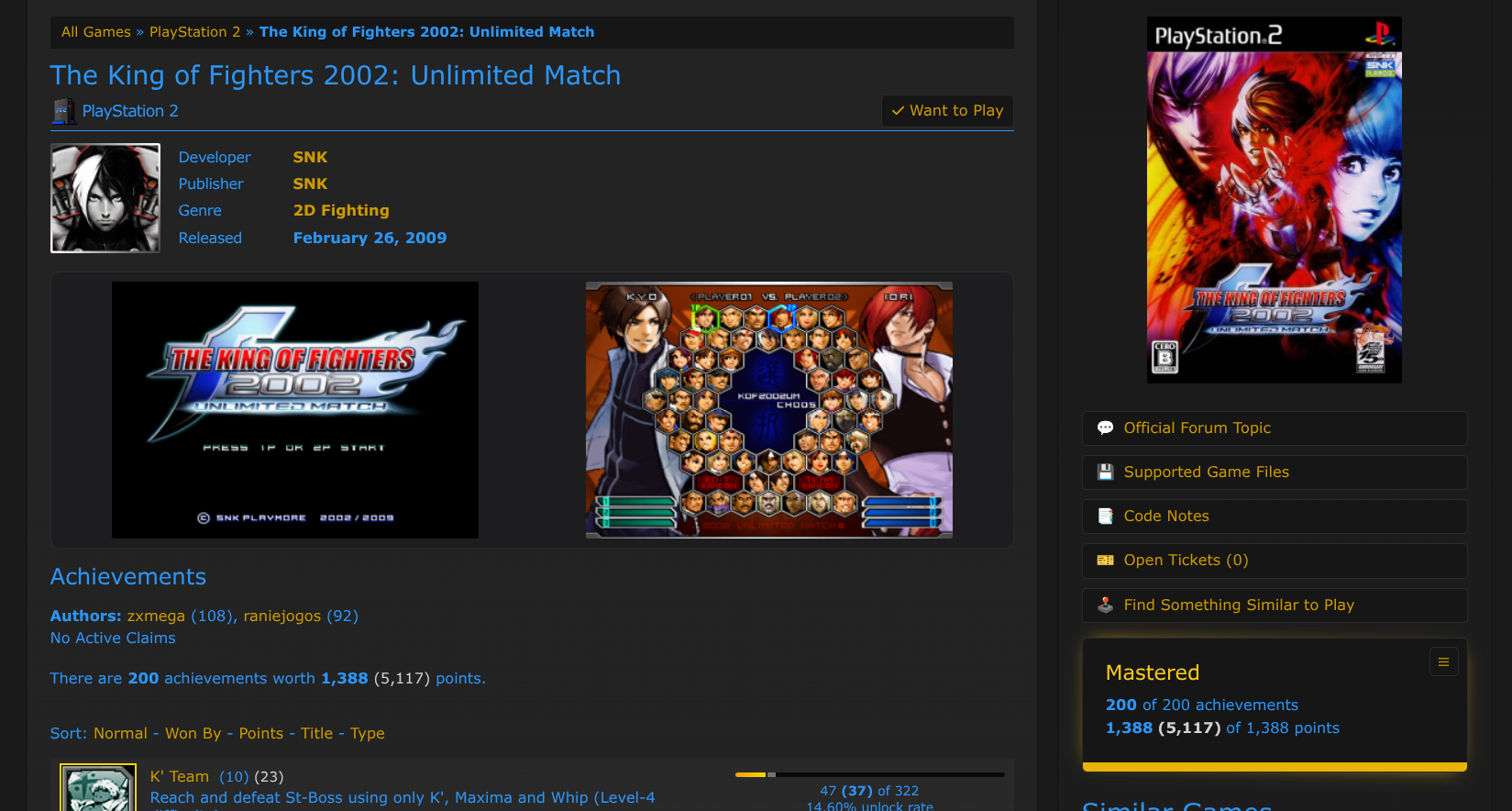This screenshot has width=1512, height=811.
Task: Open SNK publisher link
Action: point(310,184)
